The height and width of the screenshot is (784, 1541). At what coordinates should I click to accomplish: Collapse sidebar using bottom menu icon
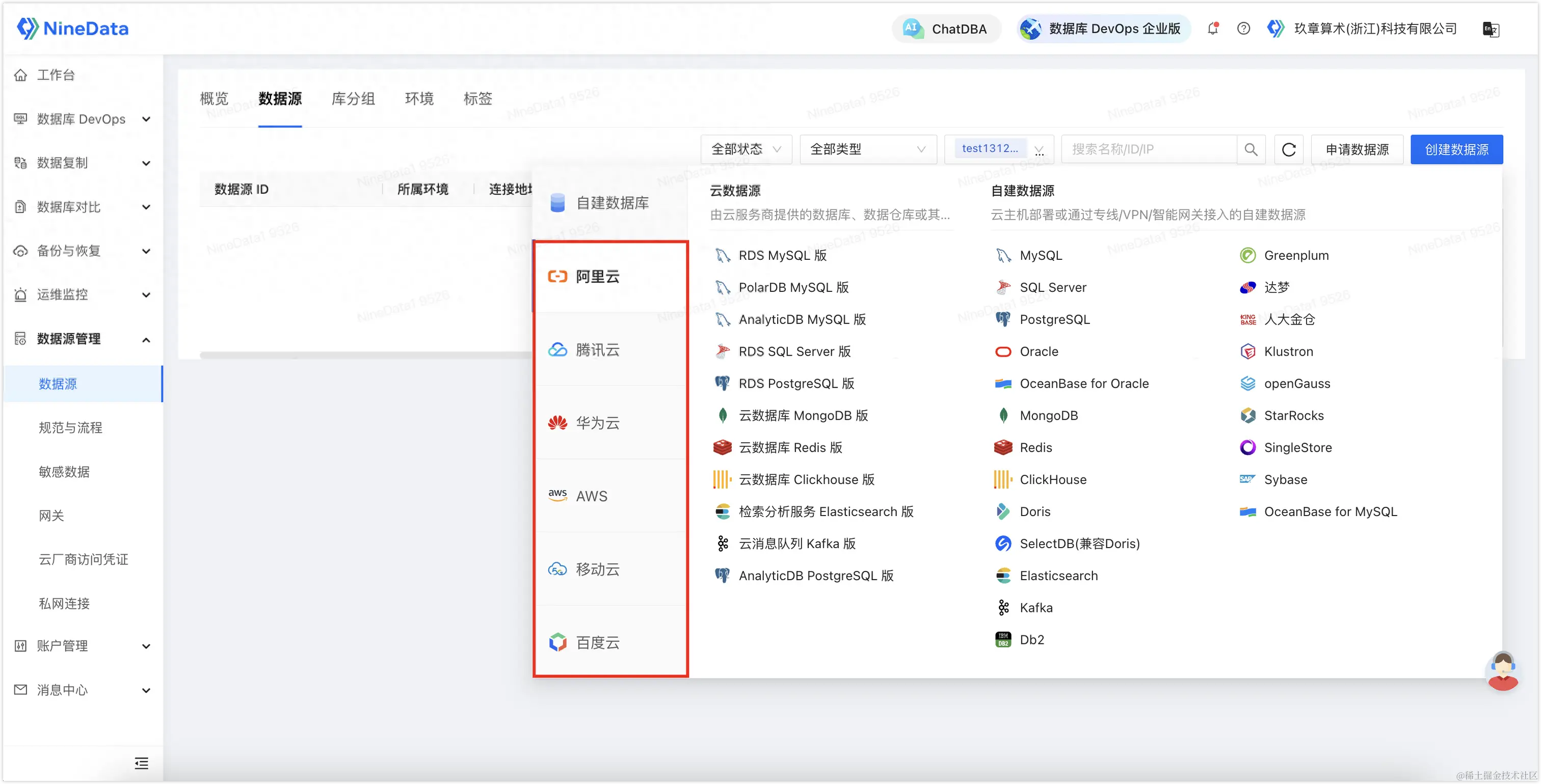pos(141,763)
